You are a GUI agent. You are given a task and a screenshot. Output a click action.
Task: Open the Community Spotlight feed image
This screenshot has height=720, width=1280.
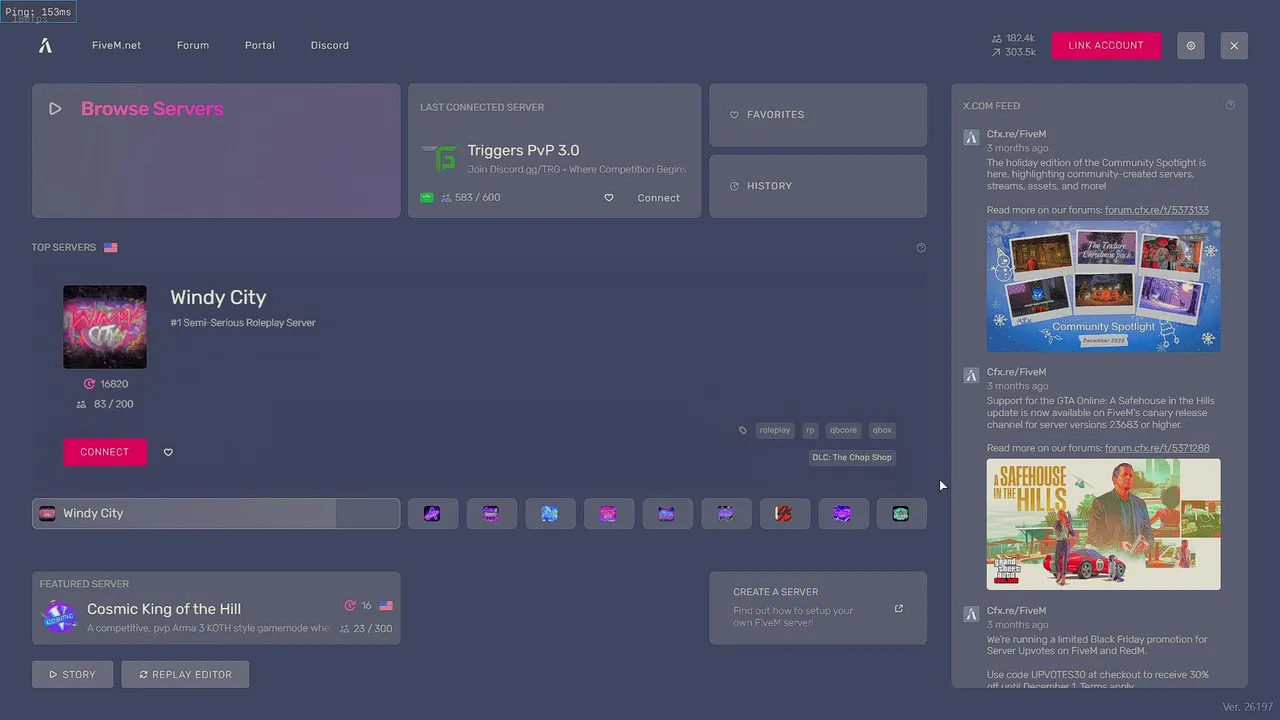tap(1104, 286)
